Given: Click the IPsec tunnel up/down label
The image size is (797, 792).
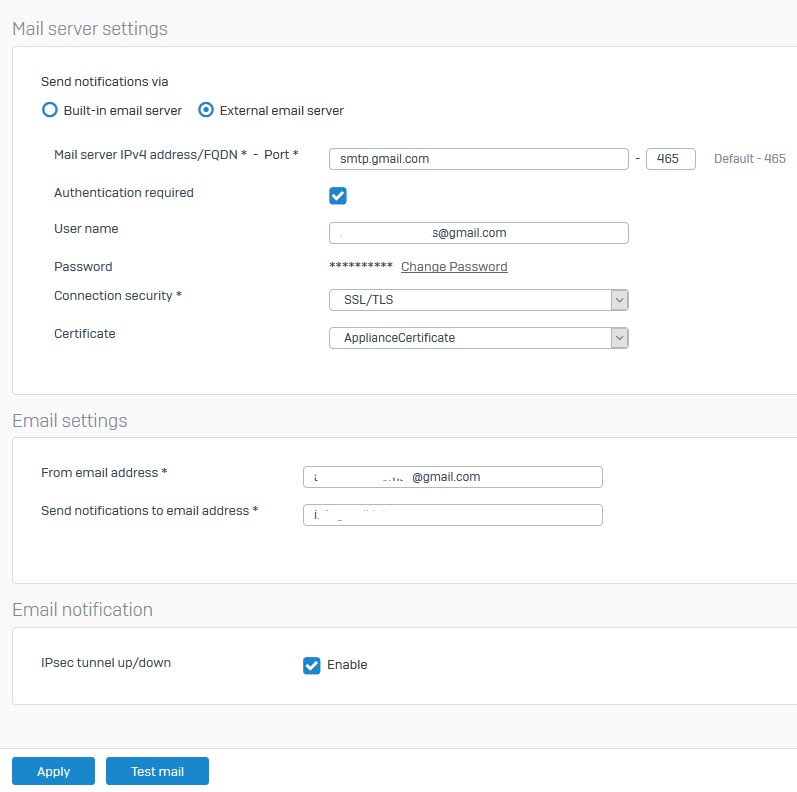Looking at the screenshot, I should pos(106,663).
